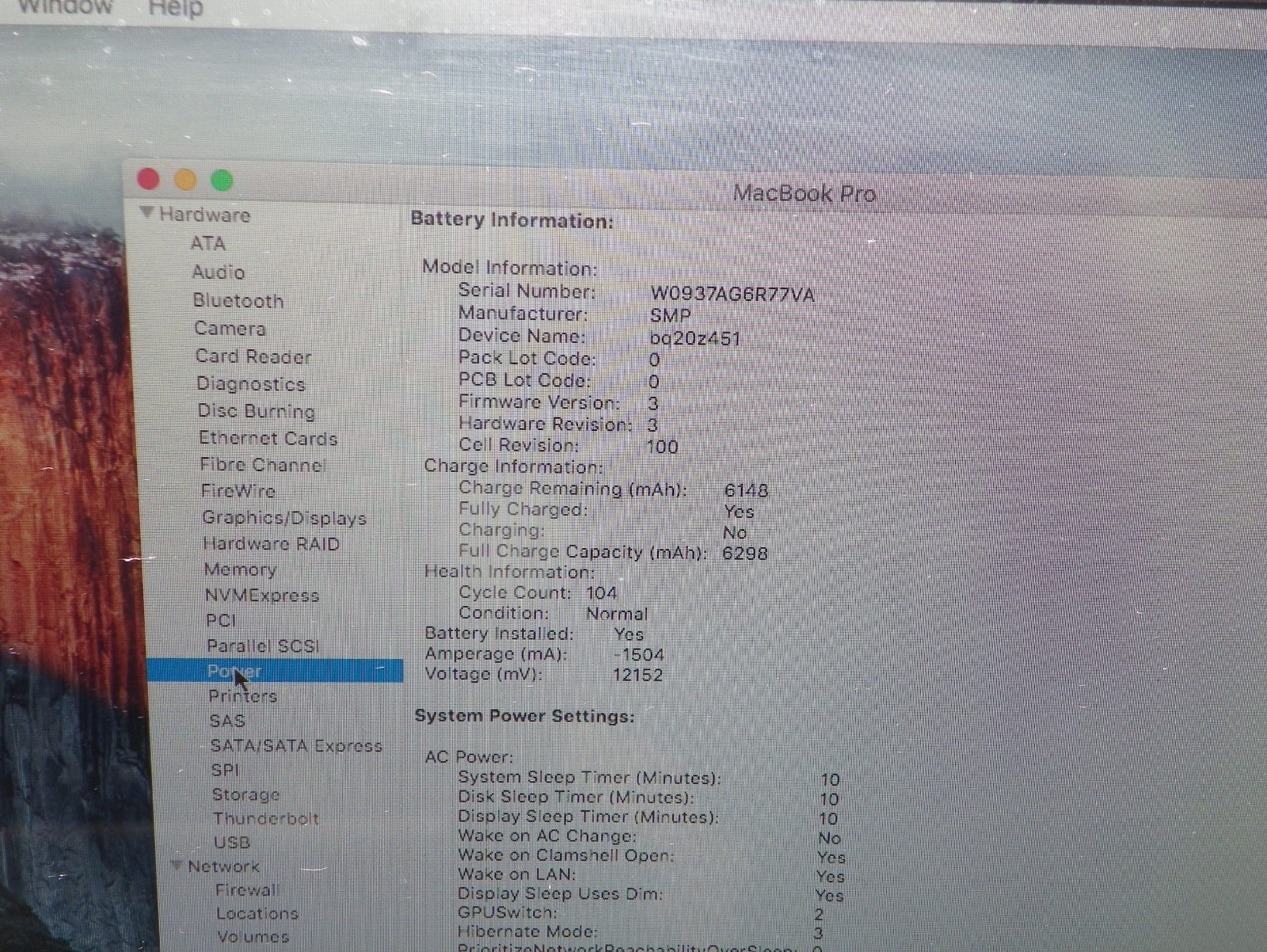
Task: Select Graphics/Displays in the sidebar
Action: pos(284,518)
